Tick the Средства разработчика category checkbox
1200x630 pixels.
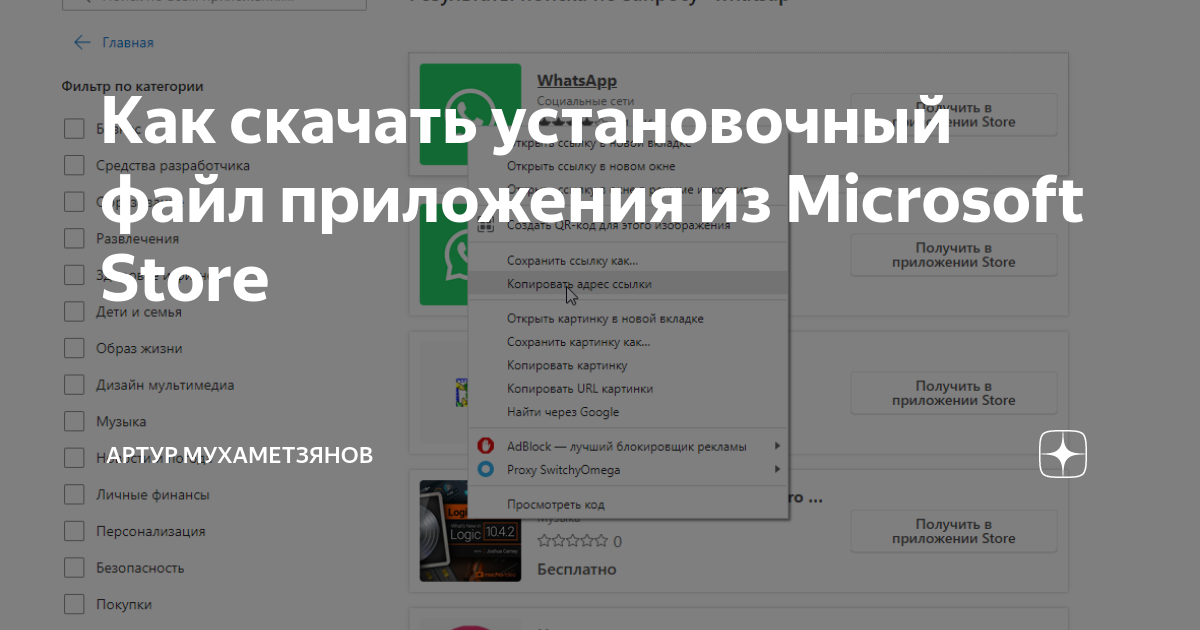pos(74,165)
